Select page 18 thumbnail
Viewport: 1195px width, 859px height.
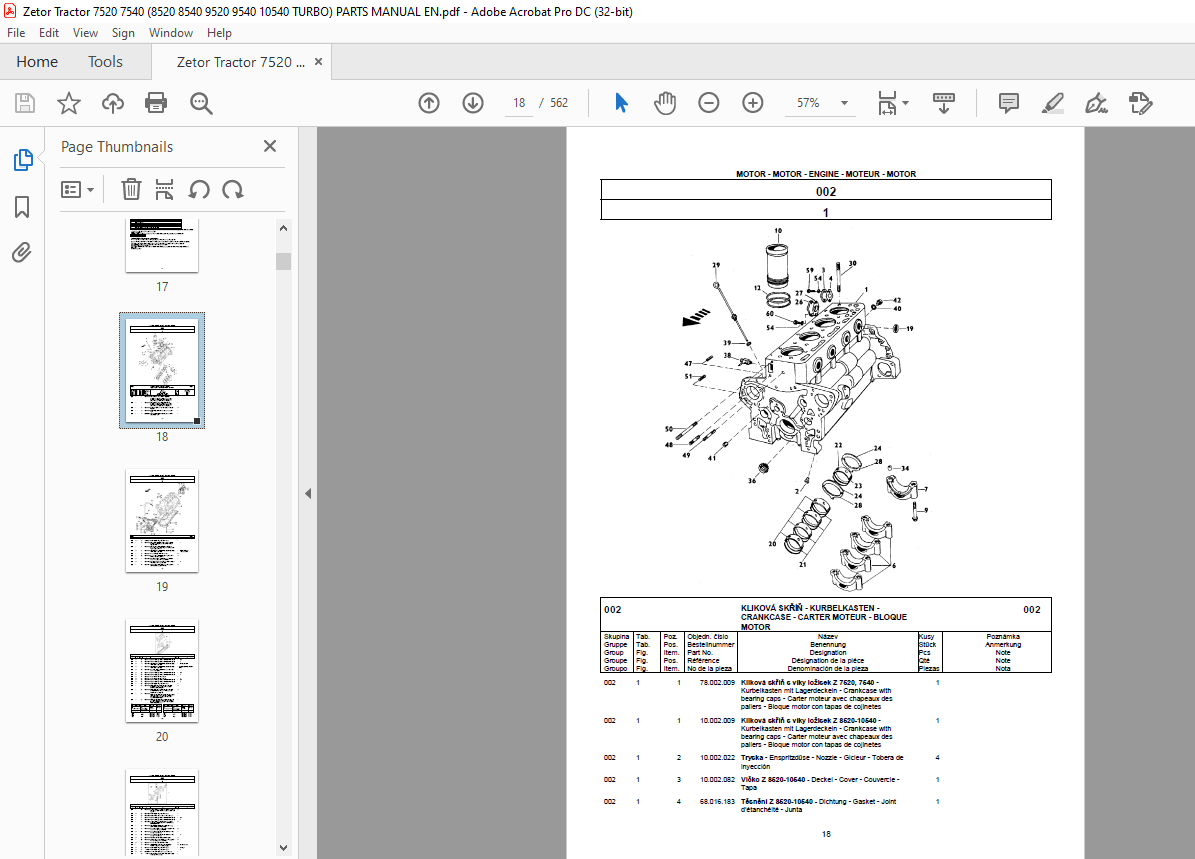[x=162, y=370]
